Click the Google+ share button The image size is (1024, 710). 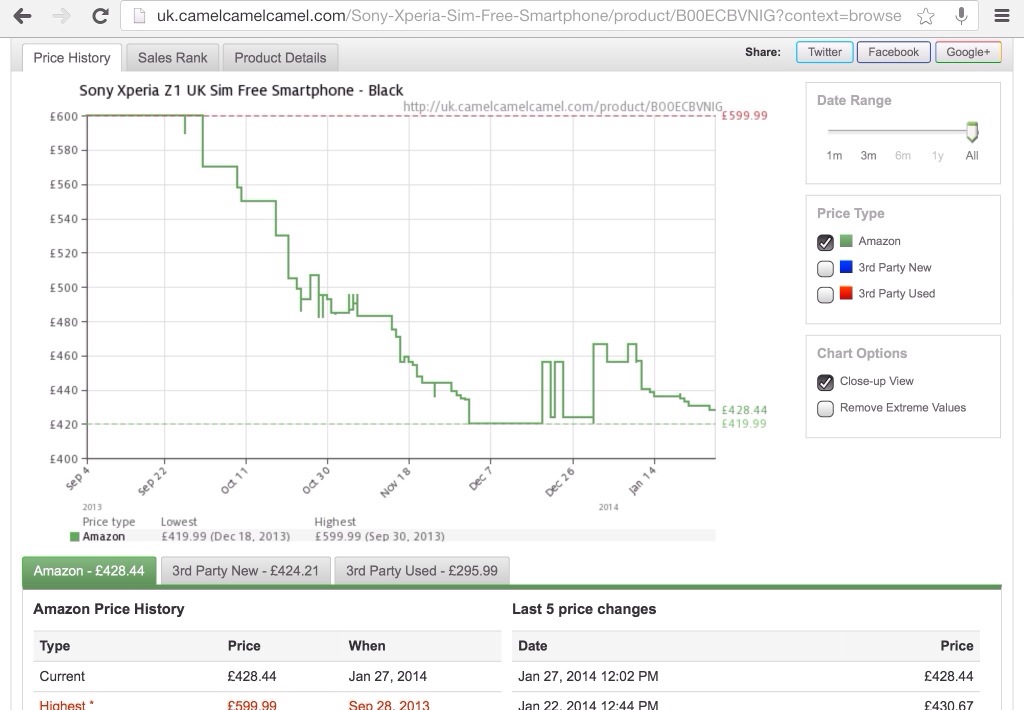click(x=967, y=52)
